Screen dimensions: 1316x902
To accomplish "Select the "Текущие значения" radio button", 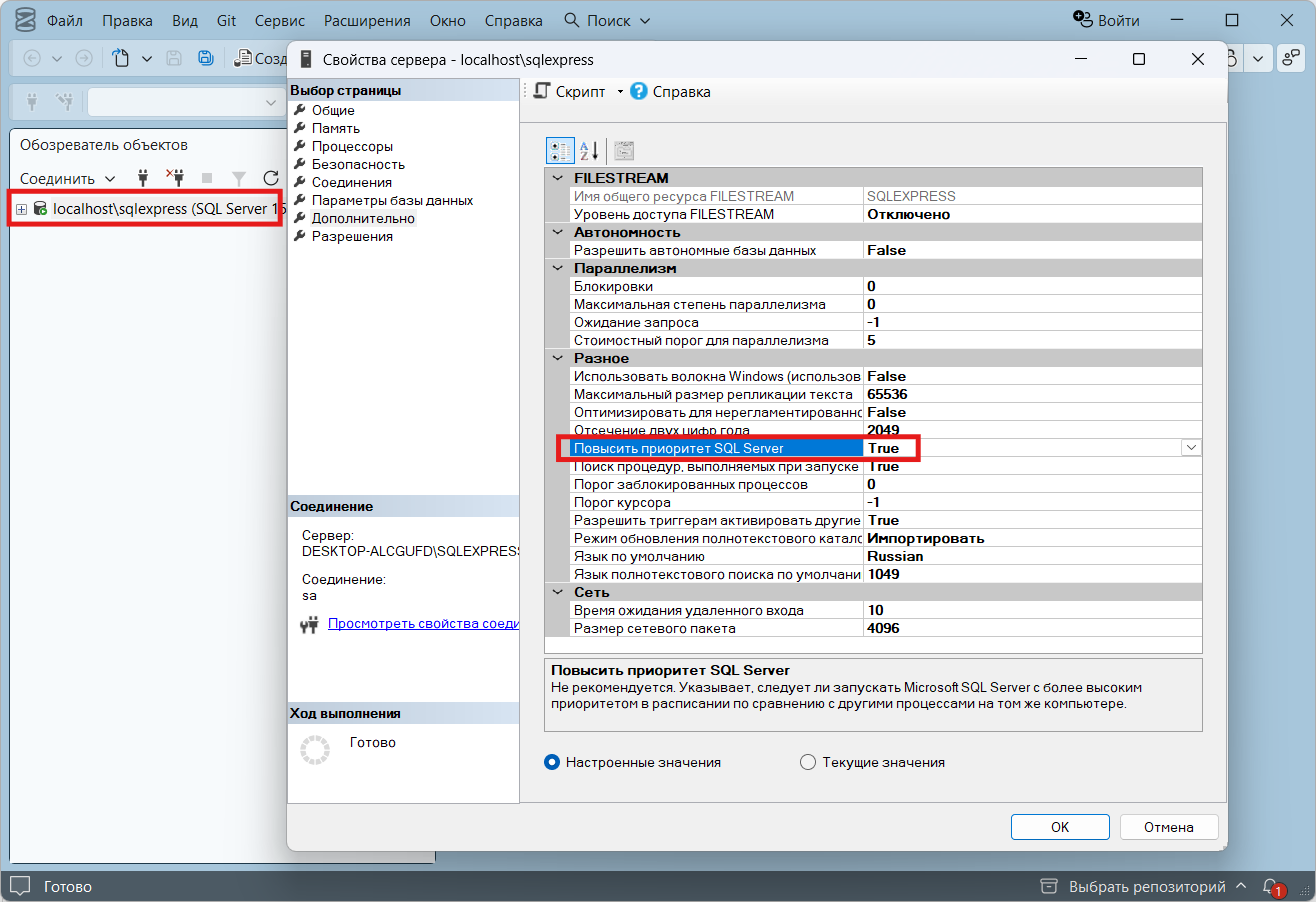I will 808,762.
